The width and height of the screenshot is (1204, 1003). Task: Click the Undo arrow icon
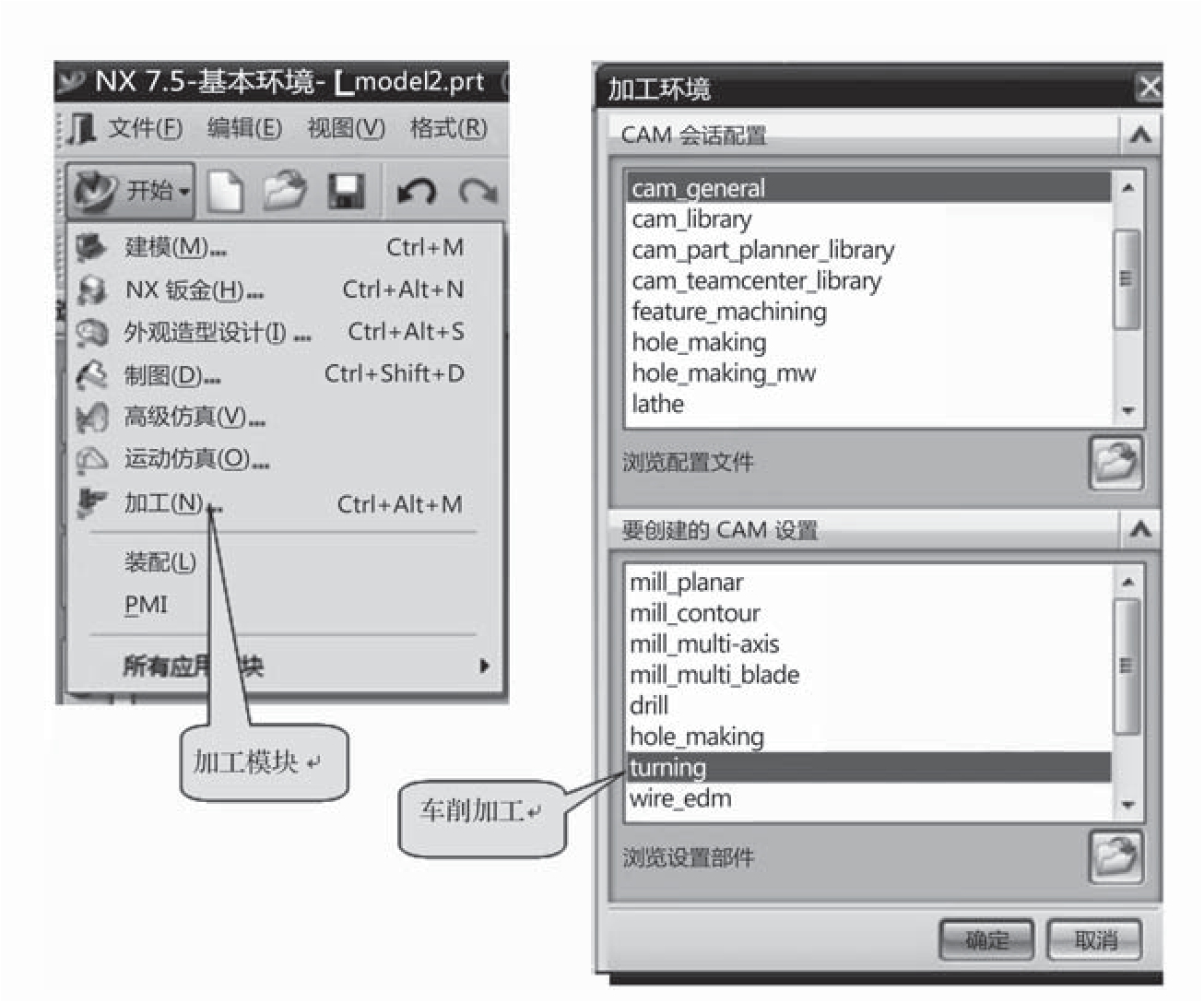416,192
